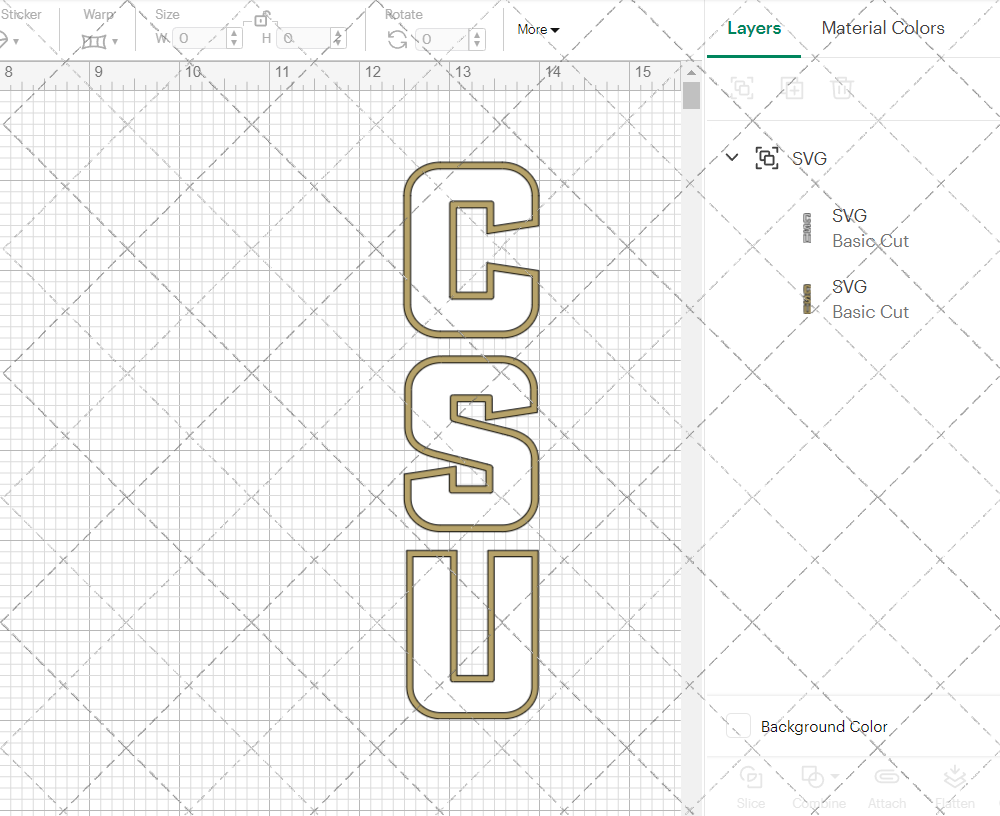Select the letter S on canvas
The height and width of the screenshot is (816, 1000).
[x=471, y=444]
